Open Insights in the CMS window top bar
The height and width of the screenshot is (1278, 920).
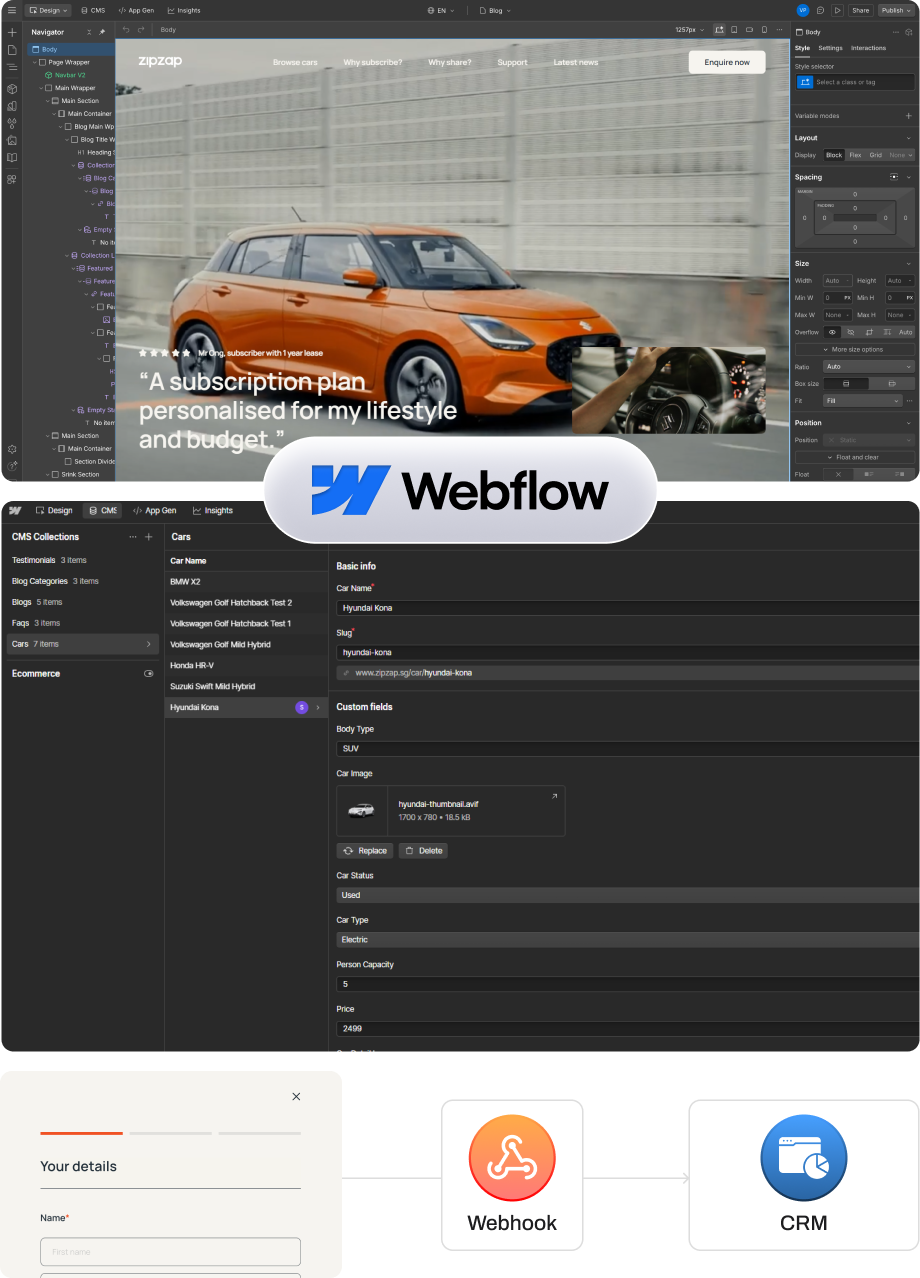coord(213,510)
